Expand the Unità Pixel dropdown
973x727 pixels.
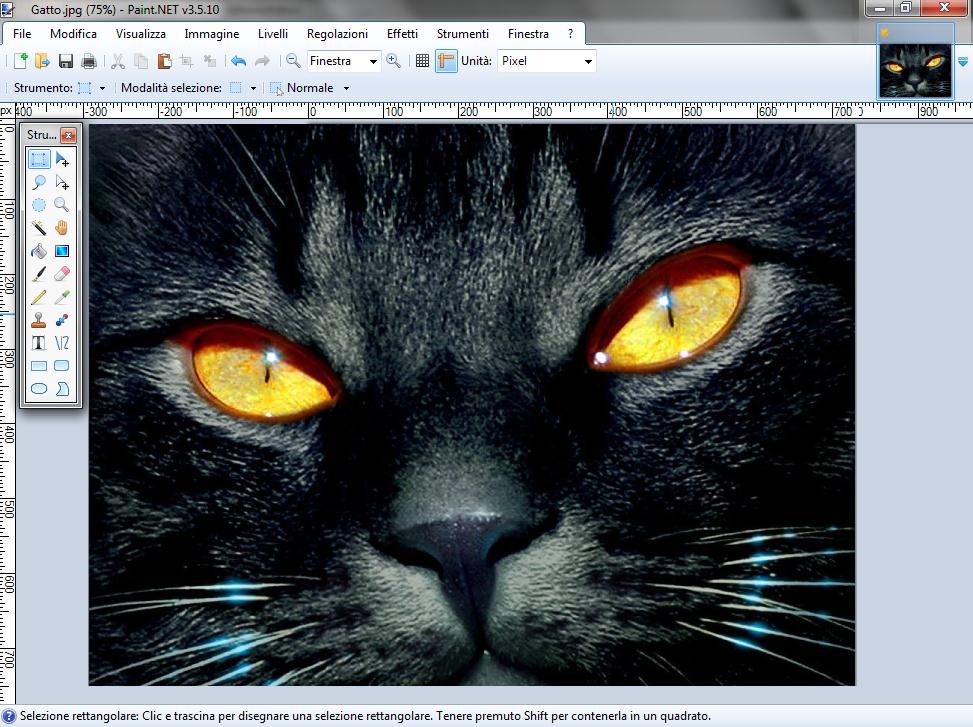click(x=588, y=62)
